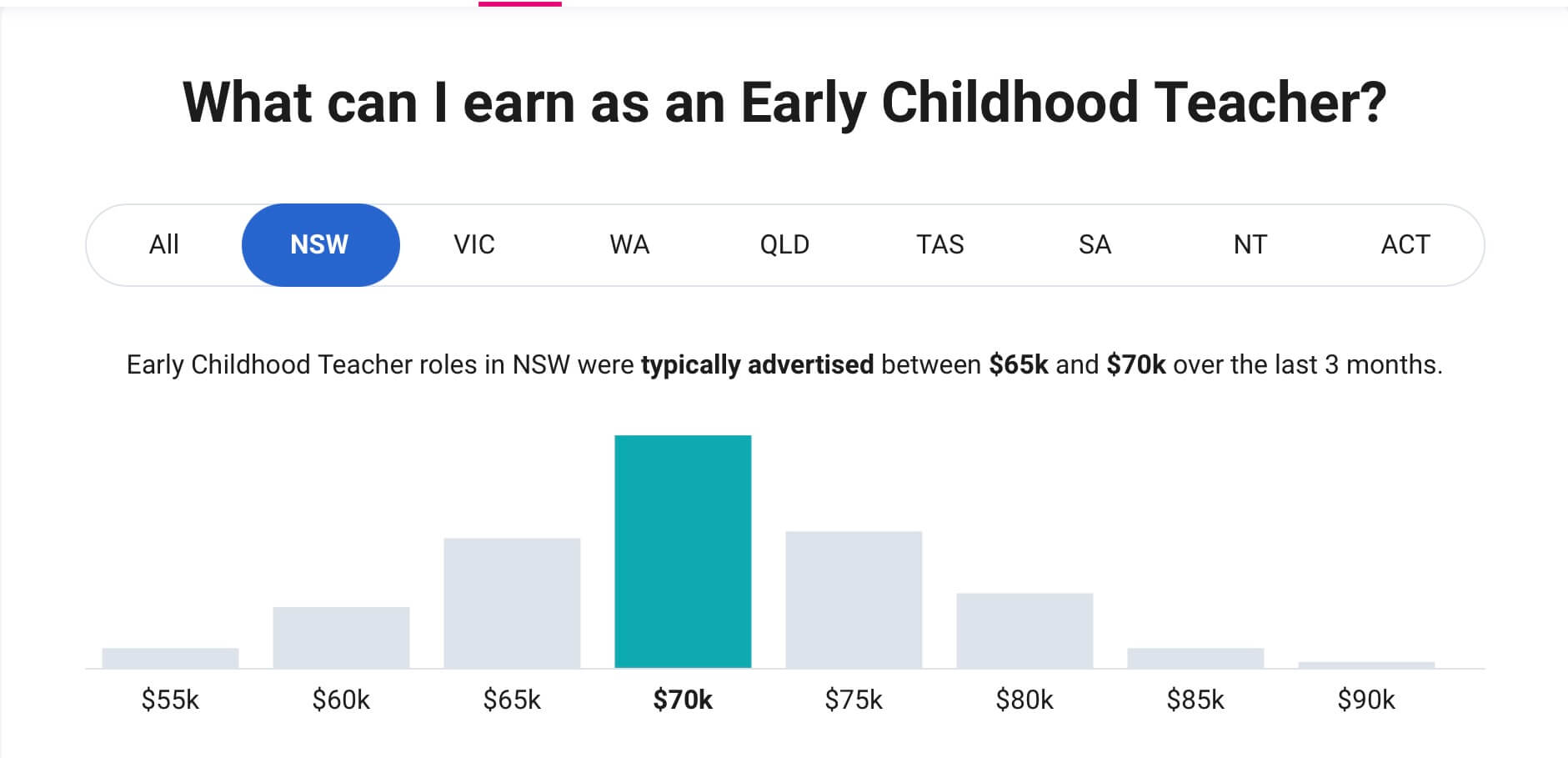
Task: Switch to the WA tab
Action: (x=629, y=245)
